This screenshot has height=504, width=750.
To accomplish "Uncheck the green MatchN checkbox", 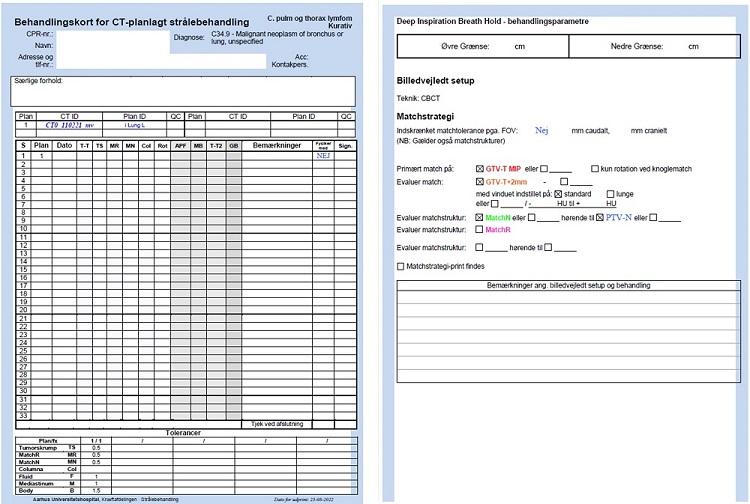I will [479, 218].
